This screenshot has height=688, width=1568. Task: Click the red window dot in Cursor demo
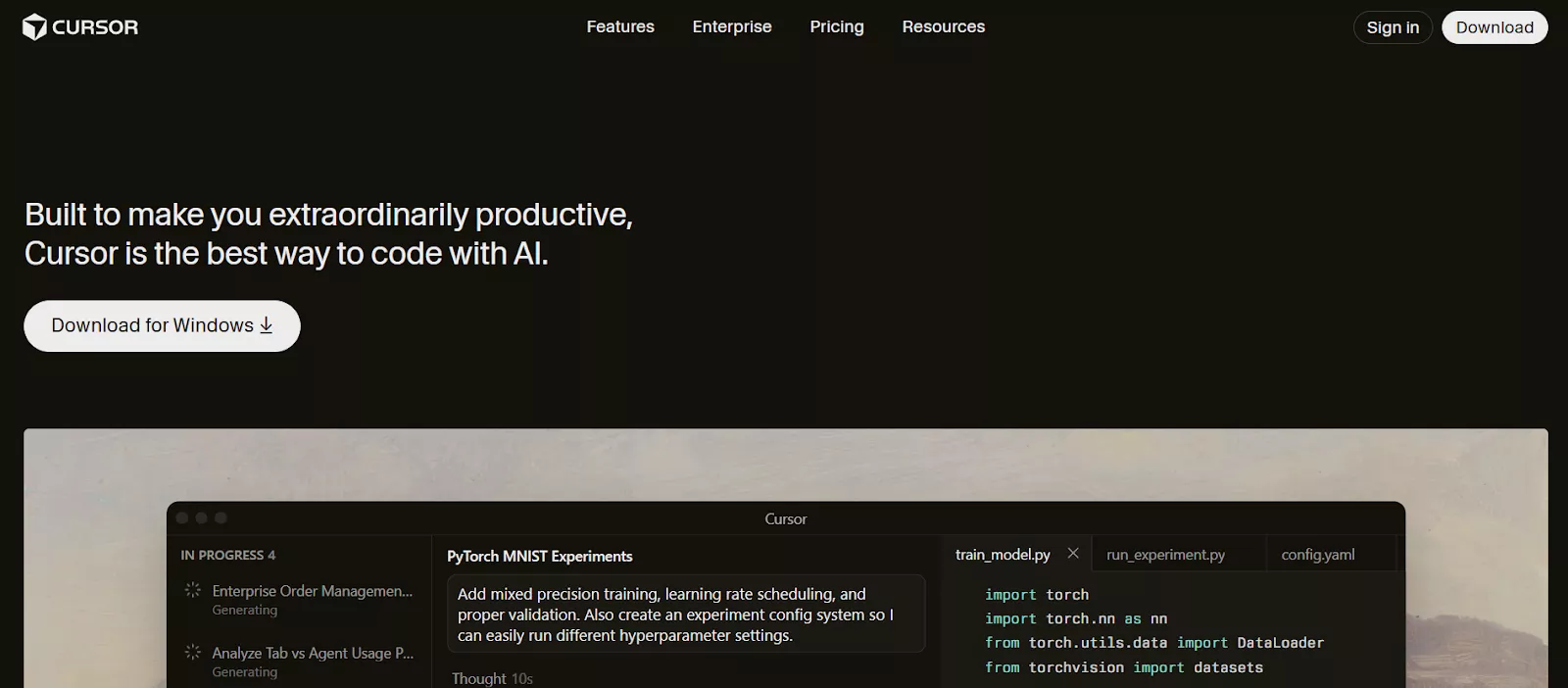coord(182,518)
